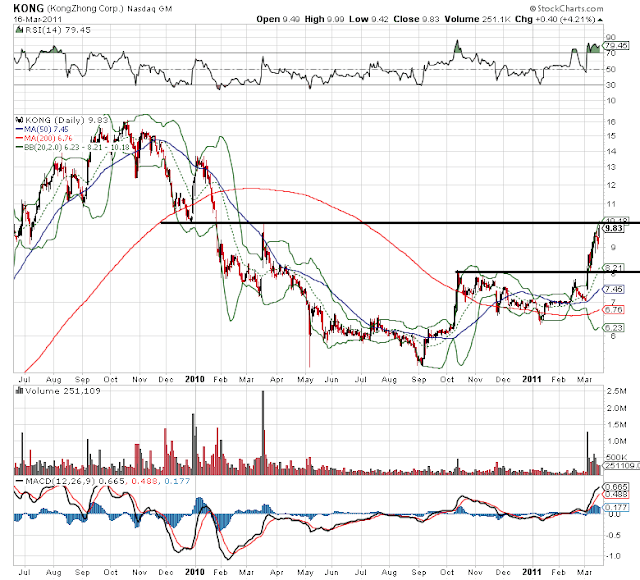Click the 'Volume 251,109' panel label
Screen dimensions: 640x580
[x=62, y=391]
